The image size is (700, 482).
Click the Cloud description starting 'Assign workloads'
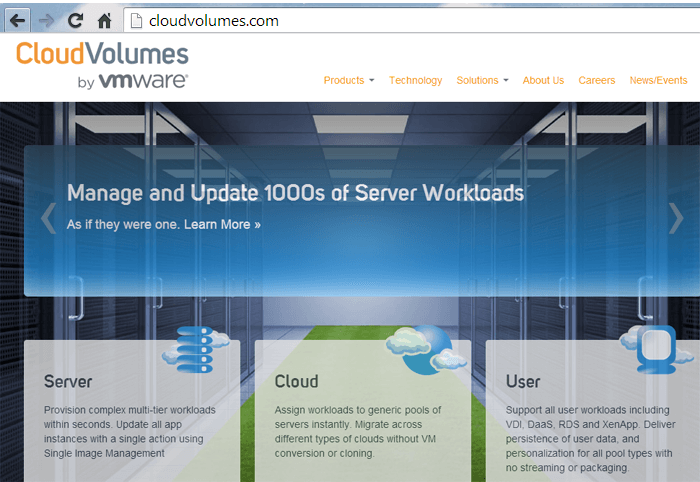pos(358,432)
